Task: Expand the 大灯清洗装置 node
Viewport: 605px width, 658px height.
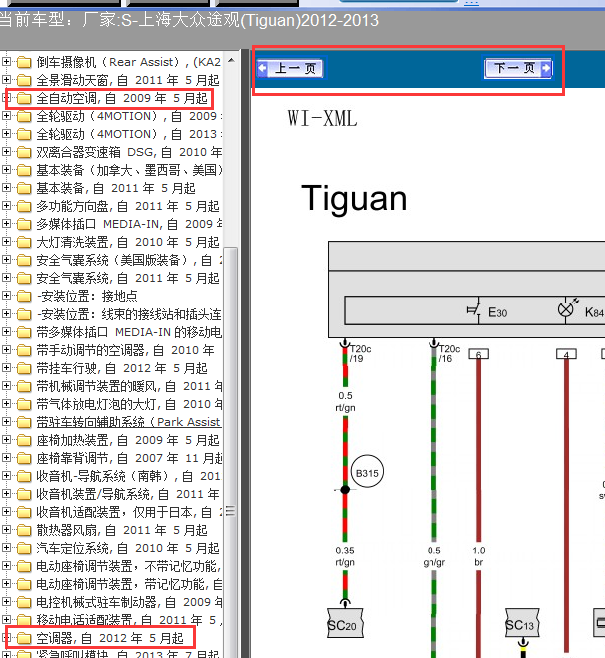Action: coord(6,242)
